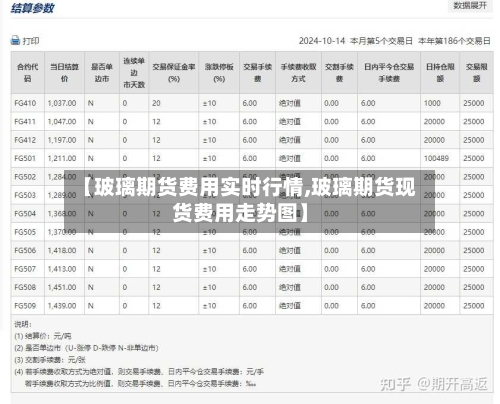Click the 交割手续费 column header
This screenshot has height=404, width=500.
click(x=339, y=73)
